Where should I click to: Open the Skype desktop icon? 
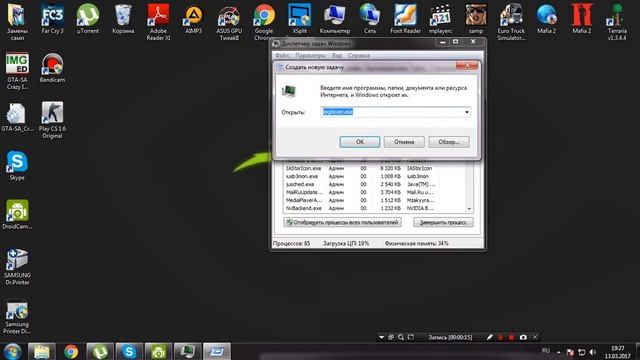(17, 166)
